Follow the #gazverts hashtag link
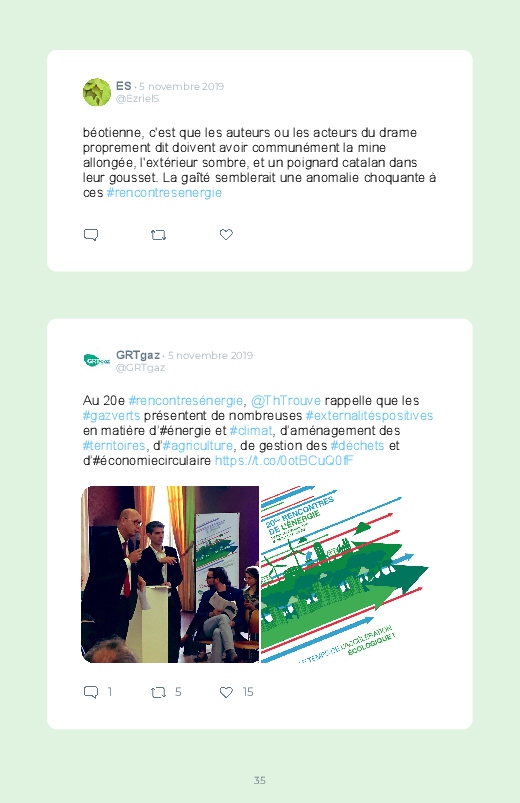Screen dimensions: 520x803 click(111, 415)
